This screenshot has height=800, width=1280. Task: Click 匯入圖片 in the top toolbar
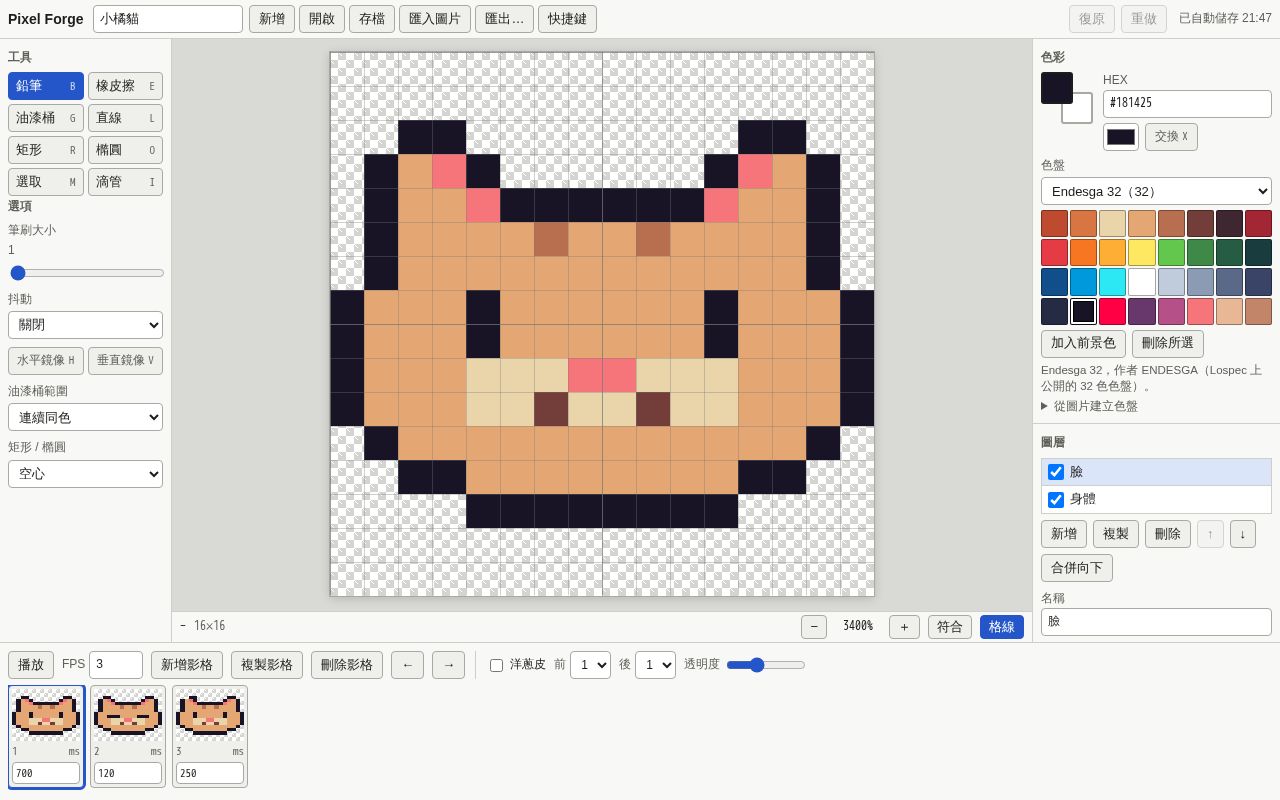[435, 19]
